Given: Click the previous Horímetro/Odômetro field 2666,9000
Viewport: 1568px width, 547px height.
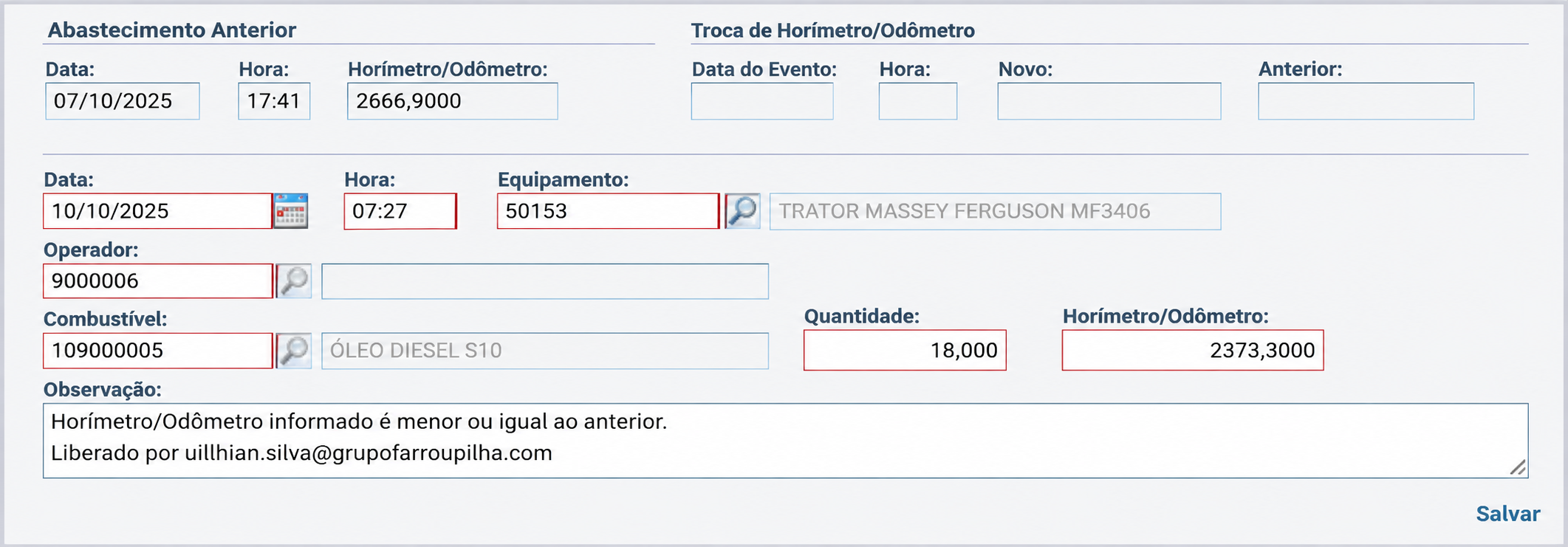Looking at the screenshot, I should coord(453,101).
